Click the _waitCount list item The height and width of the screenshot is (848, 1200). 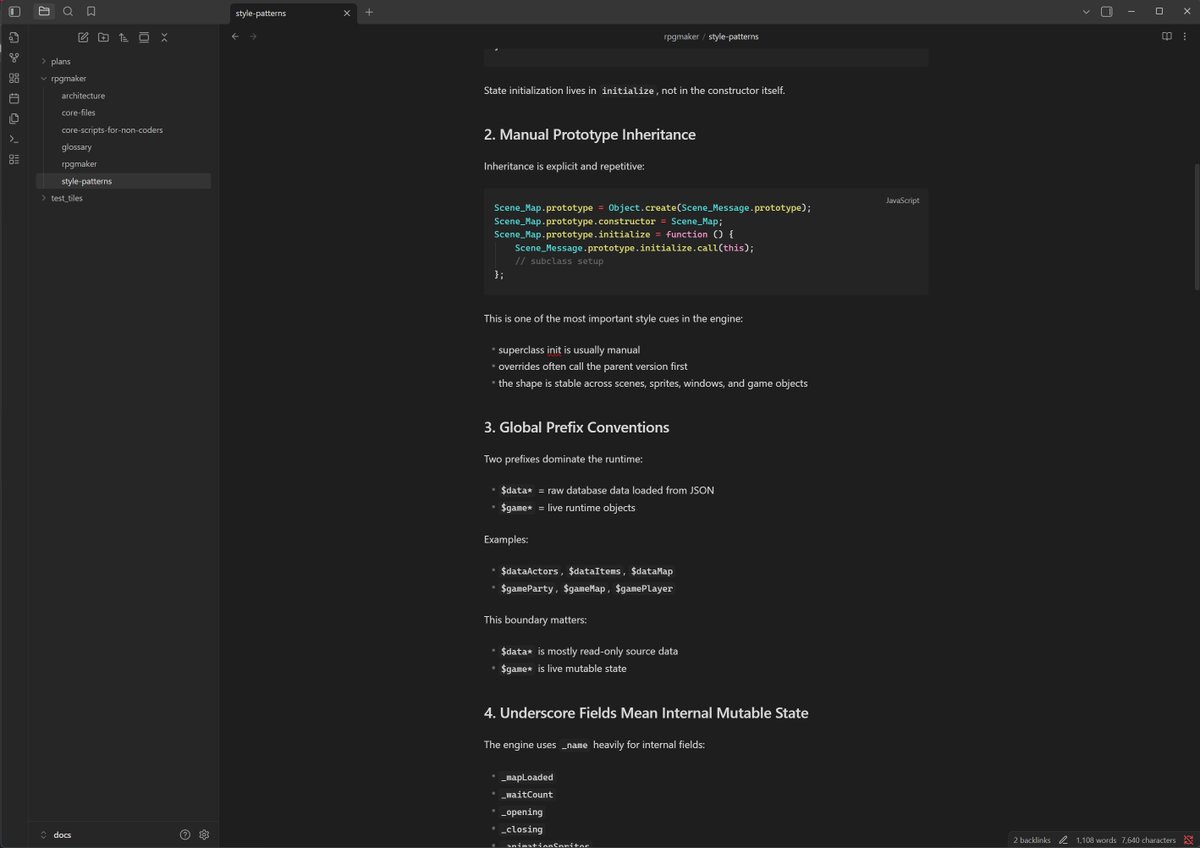coord(527,795)
